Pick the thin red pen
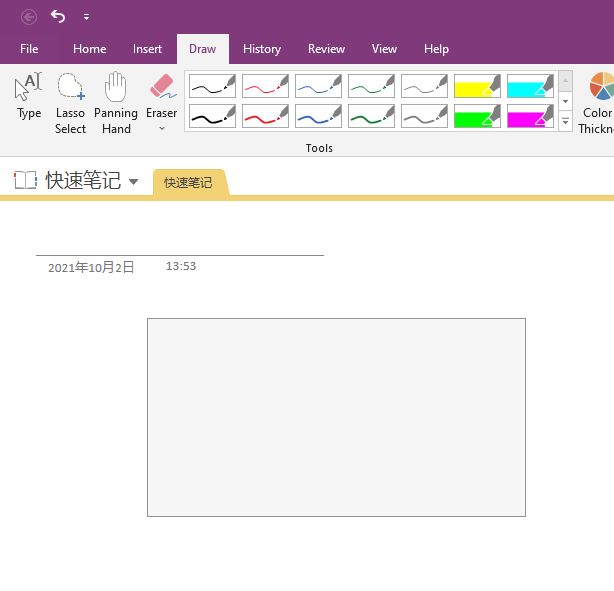The width and height of the screenshot is (614, 591). pos(265,86)
